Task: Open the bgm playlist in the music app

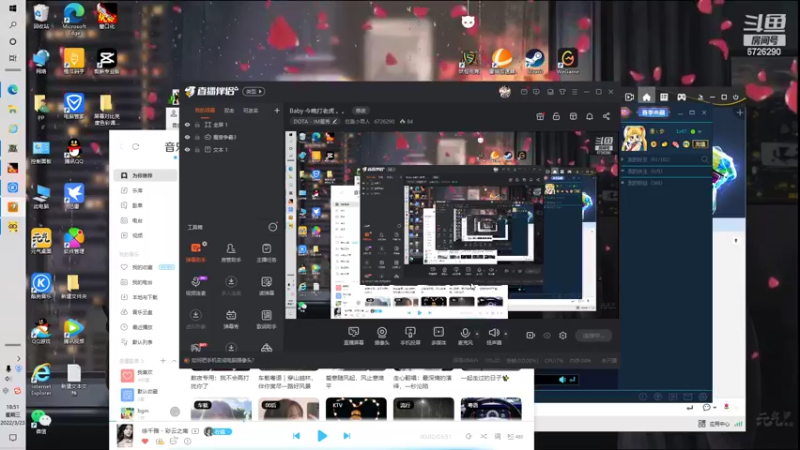Action: tap(145, 412)
